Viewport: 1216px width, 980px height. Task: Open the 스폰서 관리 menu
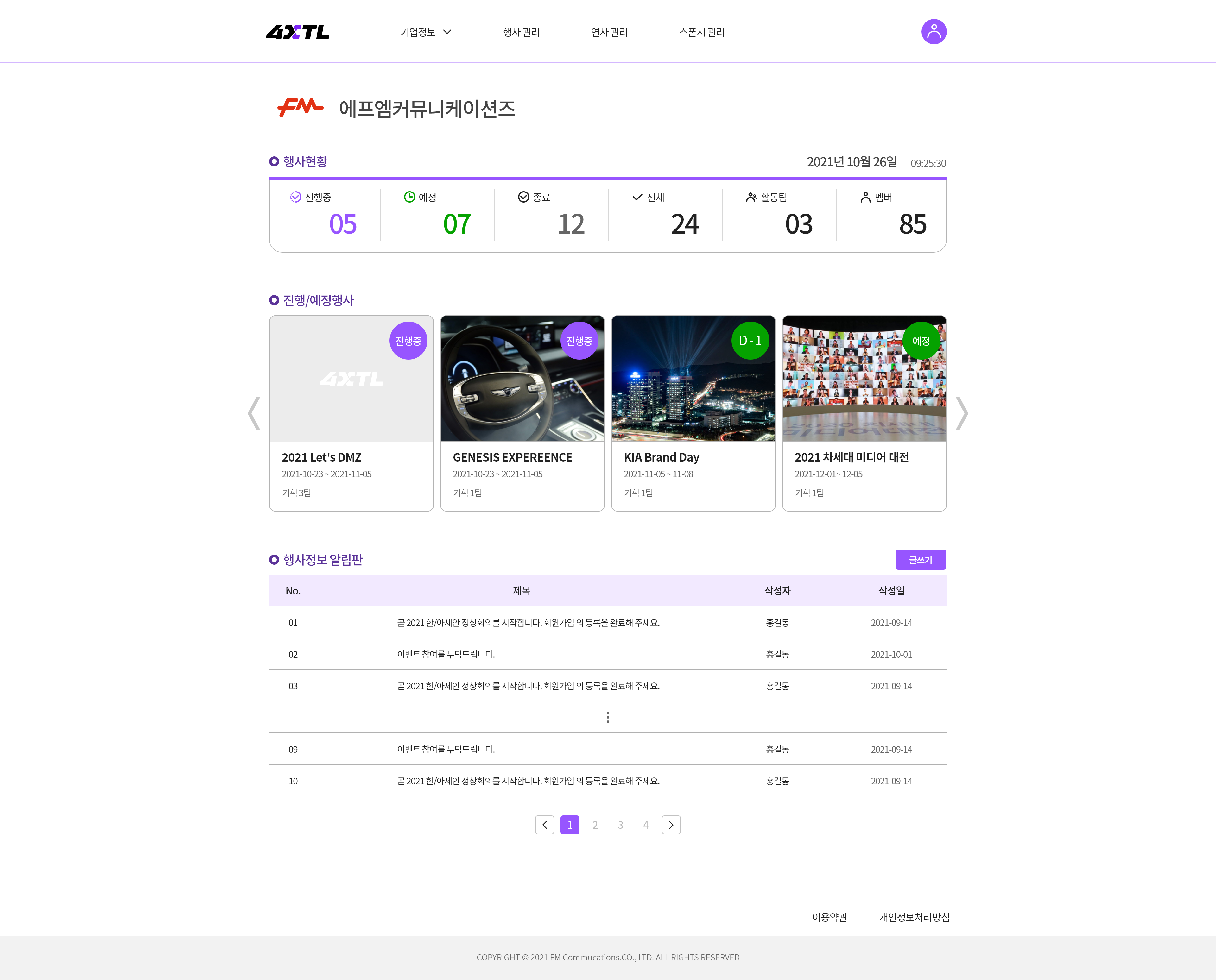(x=701, y=32)
